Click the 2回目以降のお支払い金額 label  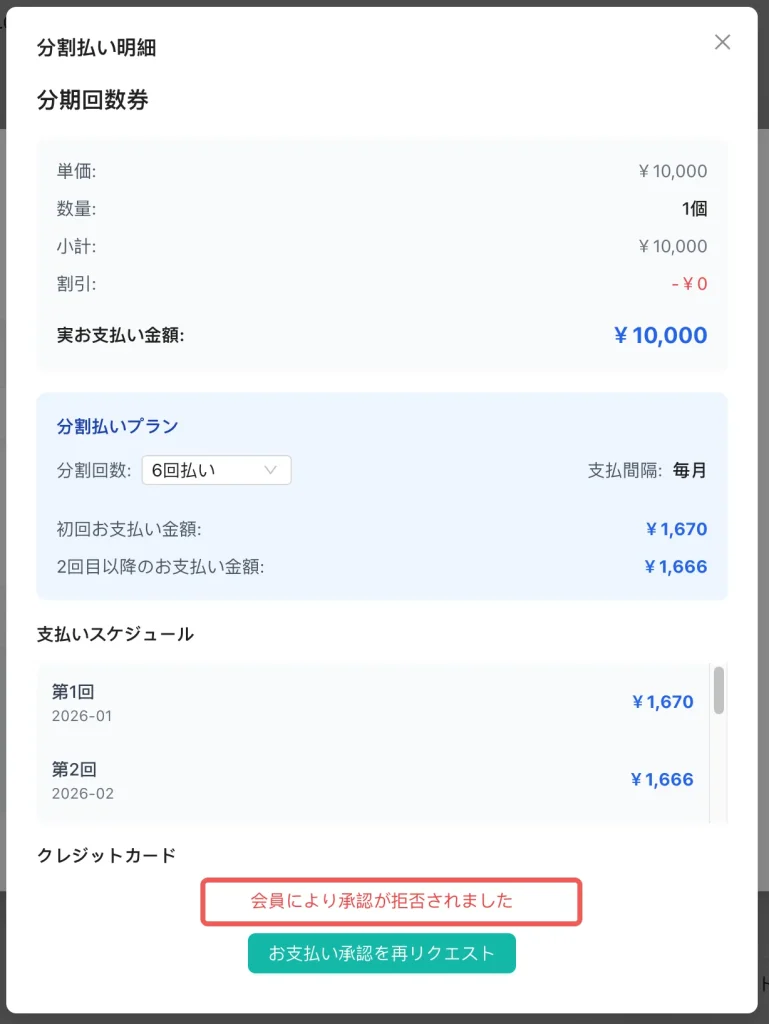(160, 567)
